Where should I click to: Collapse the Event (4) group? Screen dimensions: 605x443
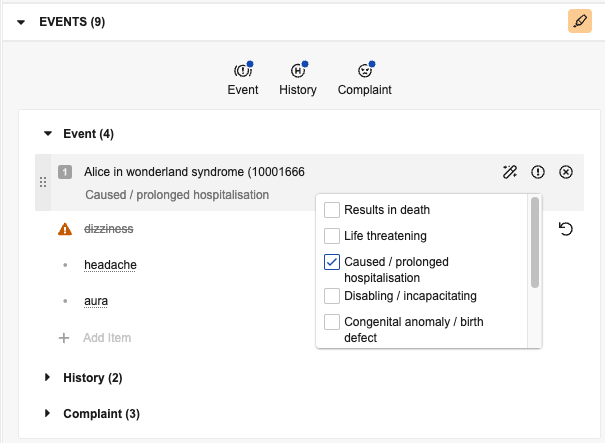point(46,133)
